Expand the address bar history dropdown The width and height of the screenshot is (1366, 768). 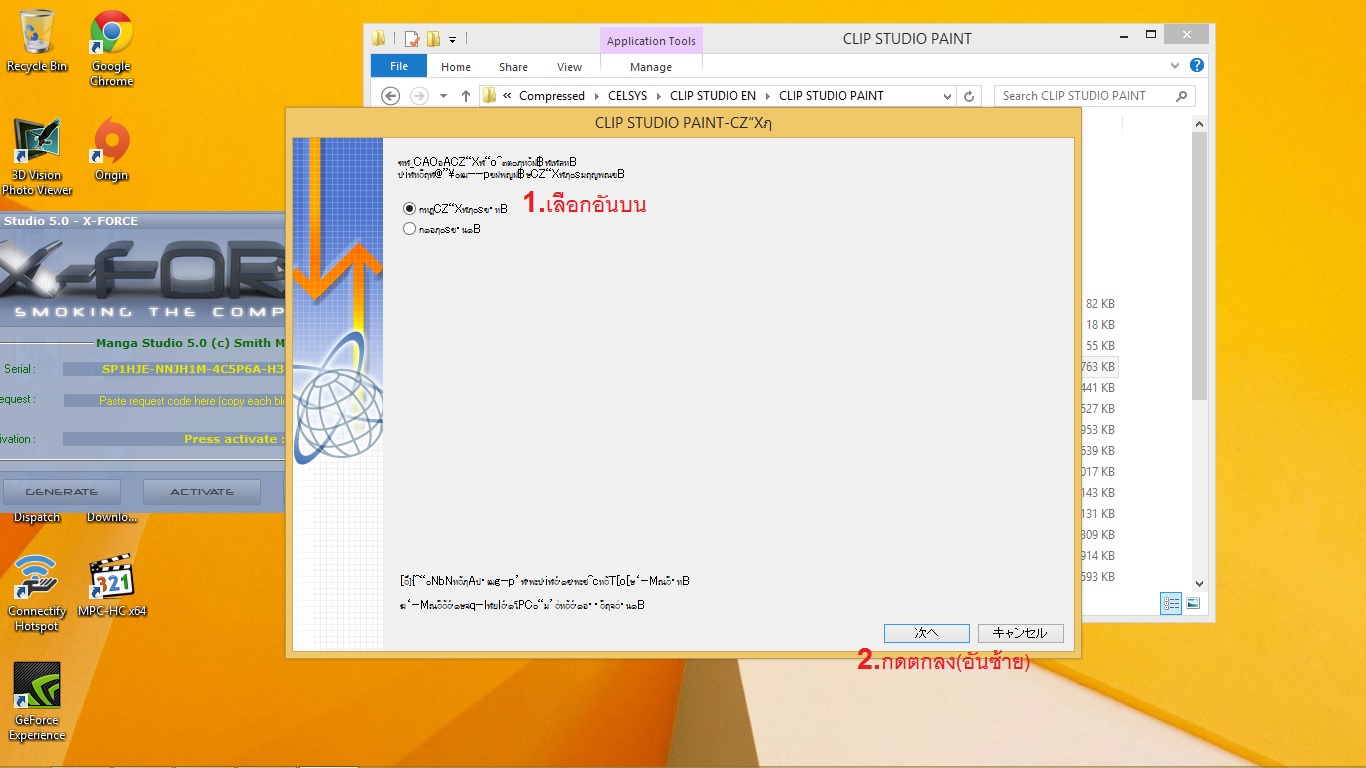tap(947, 96)
